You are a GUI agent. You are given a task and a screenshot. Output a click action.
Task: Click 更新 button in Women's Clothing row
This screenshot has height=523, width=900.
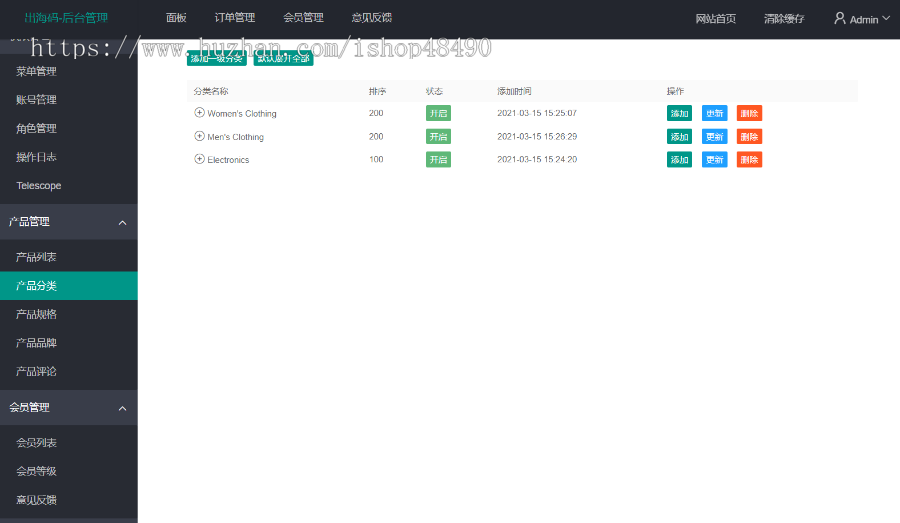pyautogui.click(x=714, y=113)
